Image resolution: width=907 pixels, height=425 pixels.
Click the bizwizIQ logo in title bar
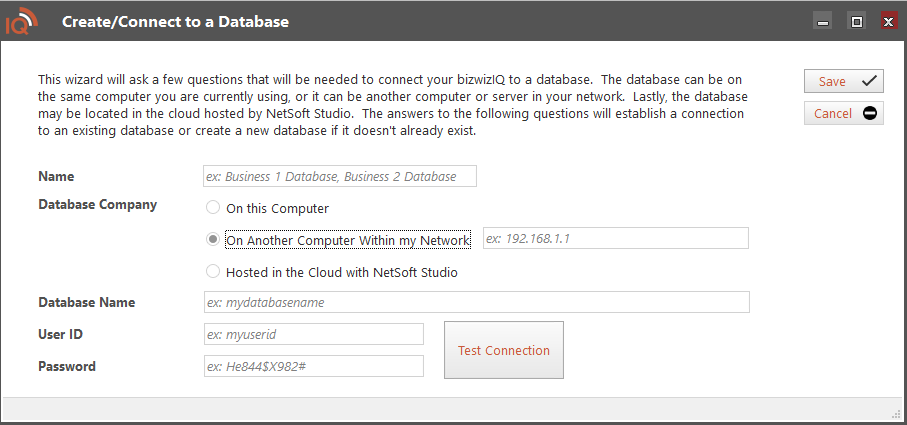21,20
